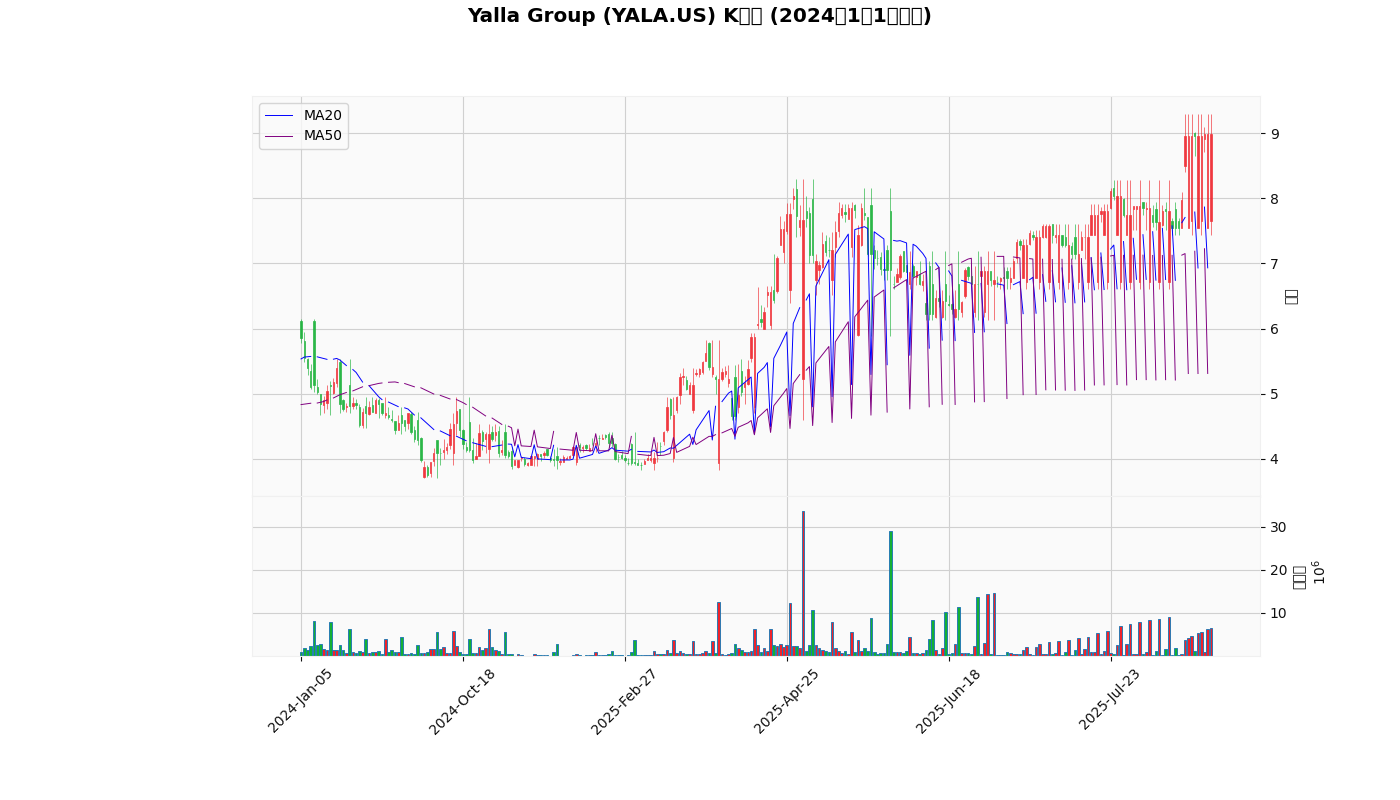1400x800 pixels.
Task: Click price axis label 5
Action: [1275, 395]
